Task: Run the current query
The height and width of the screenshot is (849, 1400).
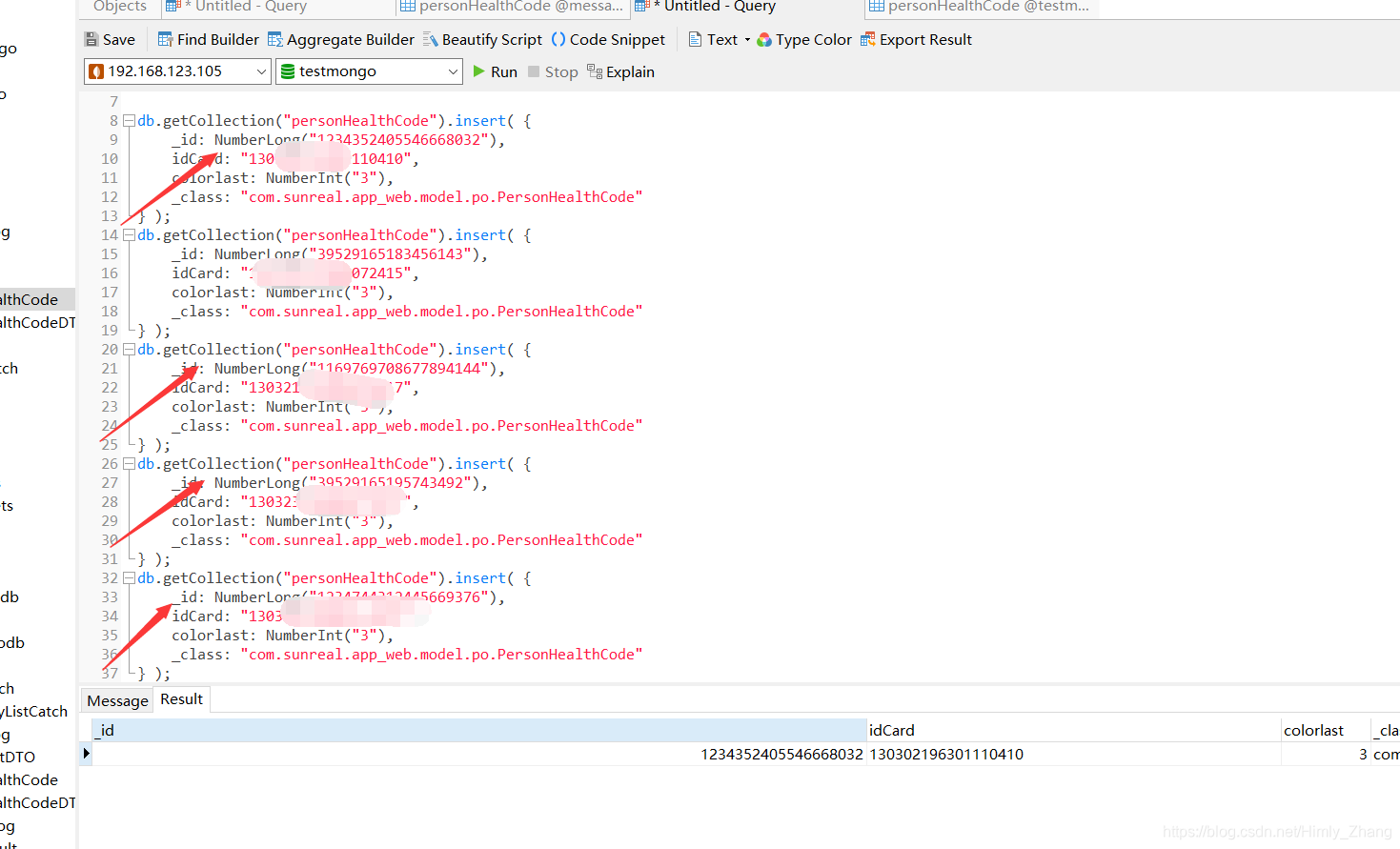Action: click(495, 71)
